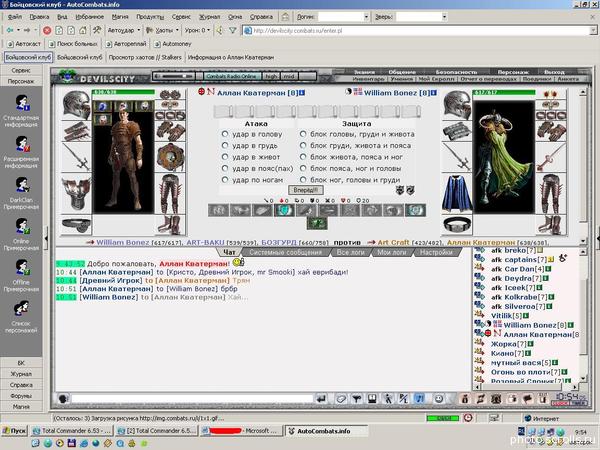Click the smiley emoticon icon in chat bar

tap(439, 399)
